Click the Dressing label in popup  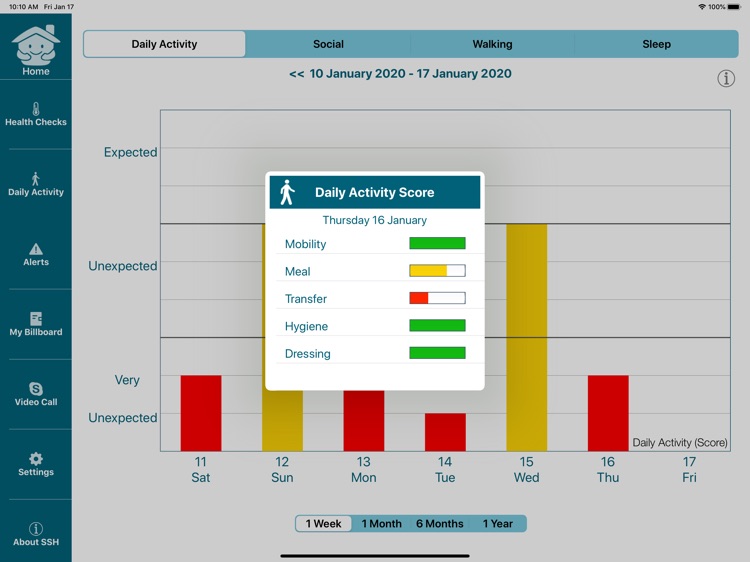coord(308,354)
